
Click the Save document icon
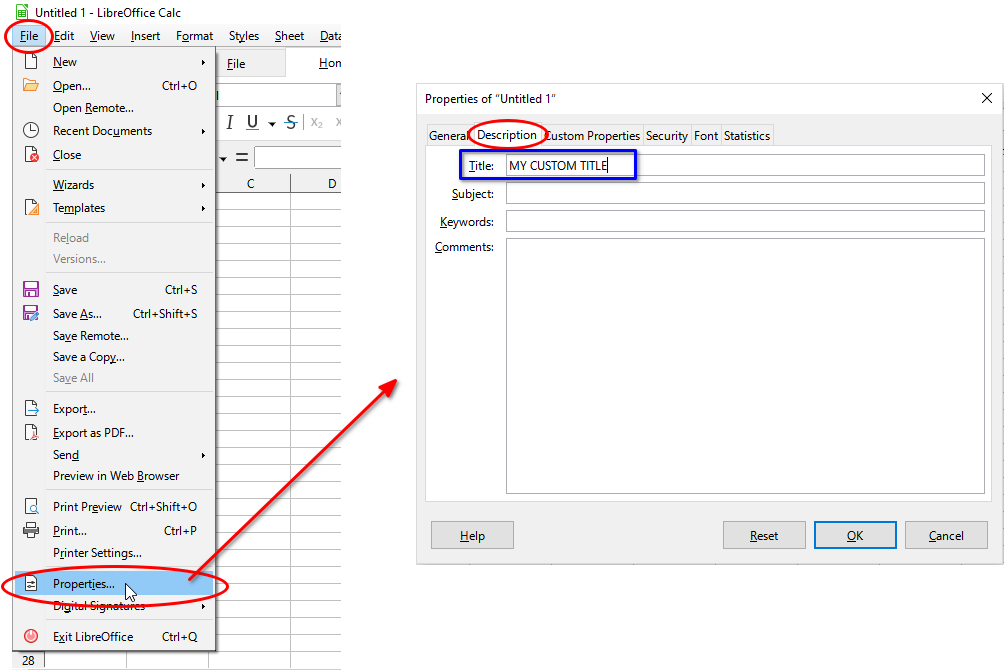(33, 289)
